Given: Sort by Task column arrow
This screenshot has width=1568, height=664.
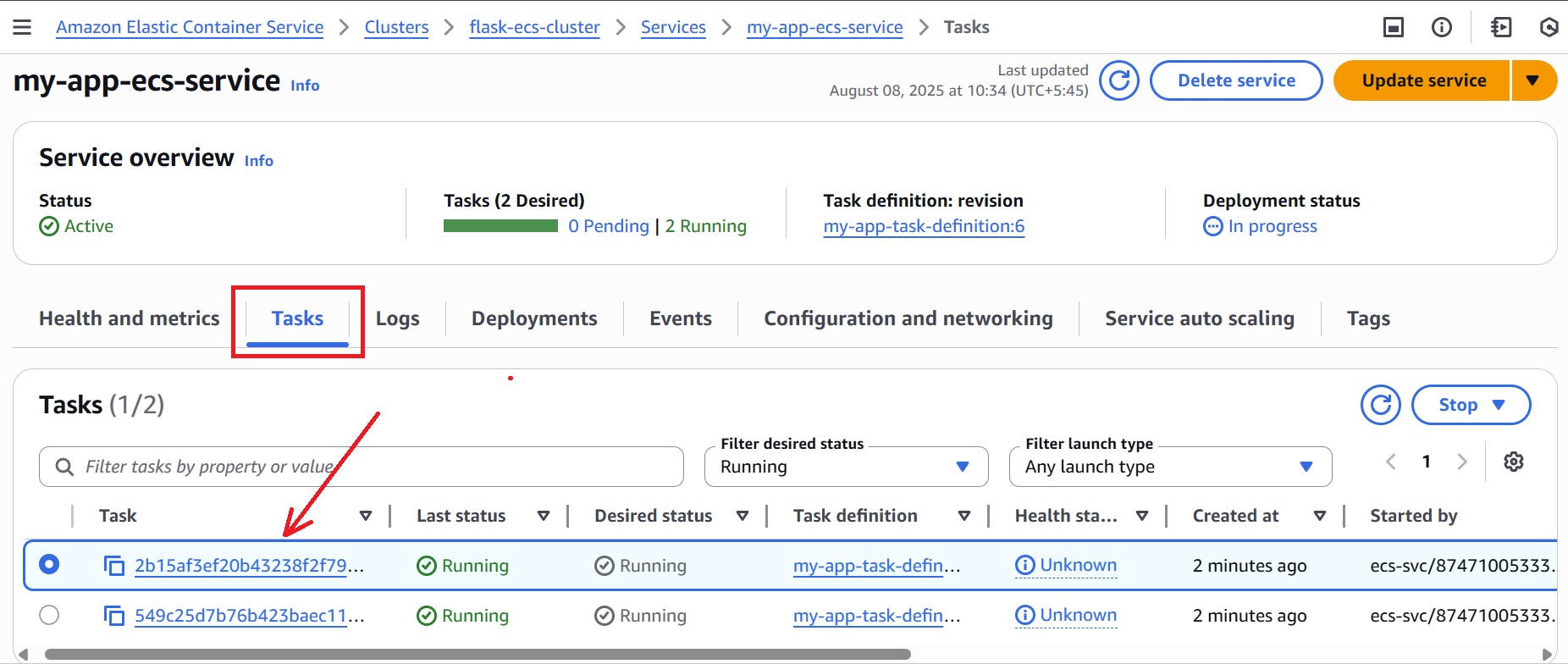Looking at the screenshot, I should (366, 516).
